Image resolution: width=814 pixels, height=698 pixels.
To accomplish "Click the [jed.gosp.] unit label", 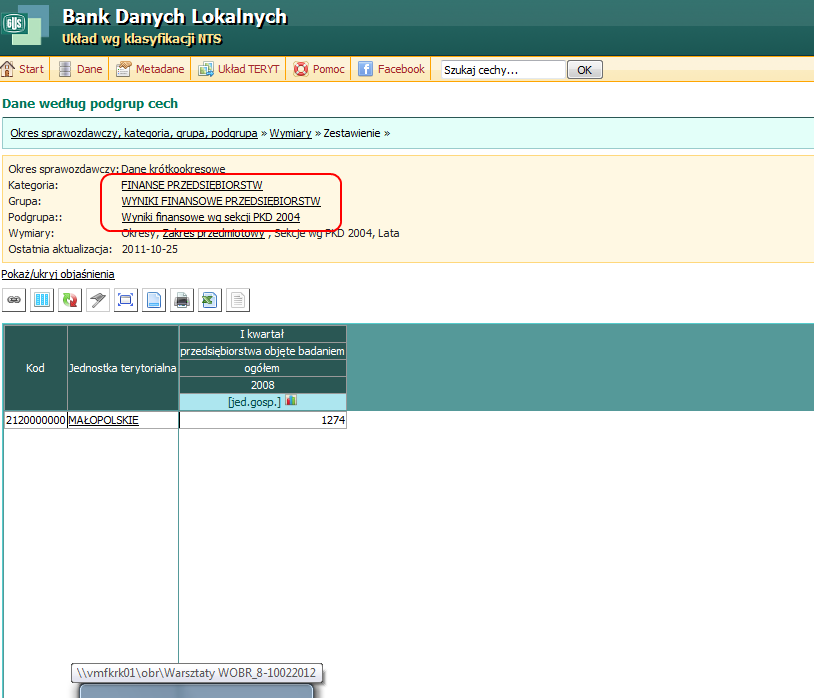I will [254, 402].
